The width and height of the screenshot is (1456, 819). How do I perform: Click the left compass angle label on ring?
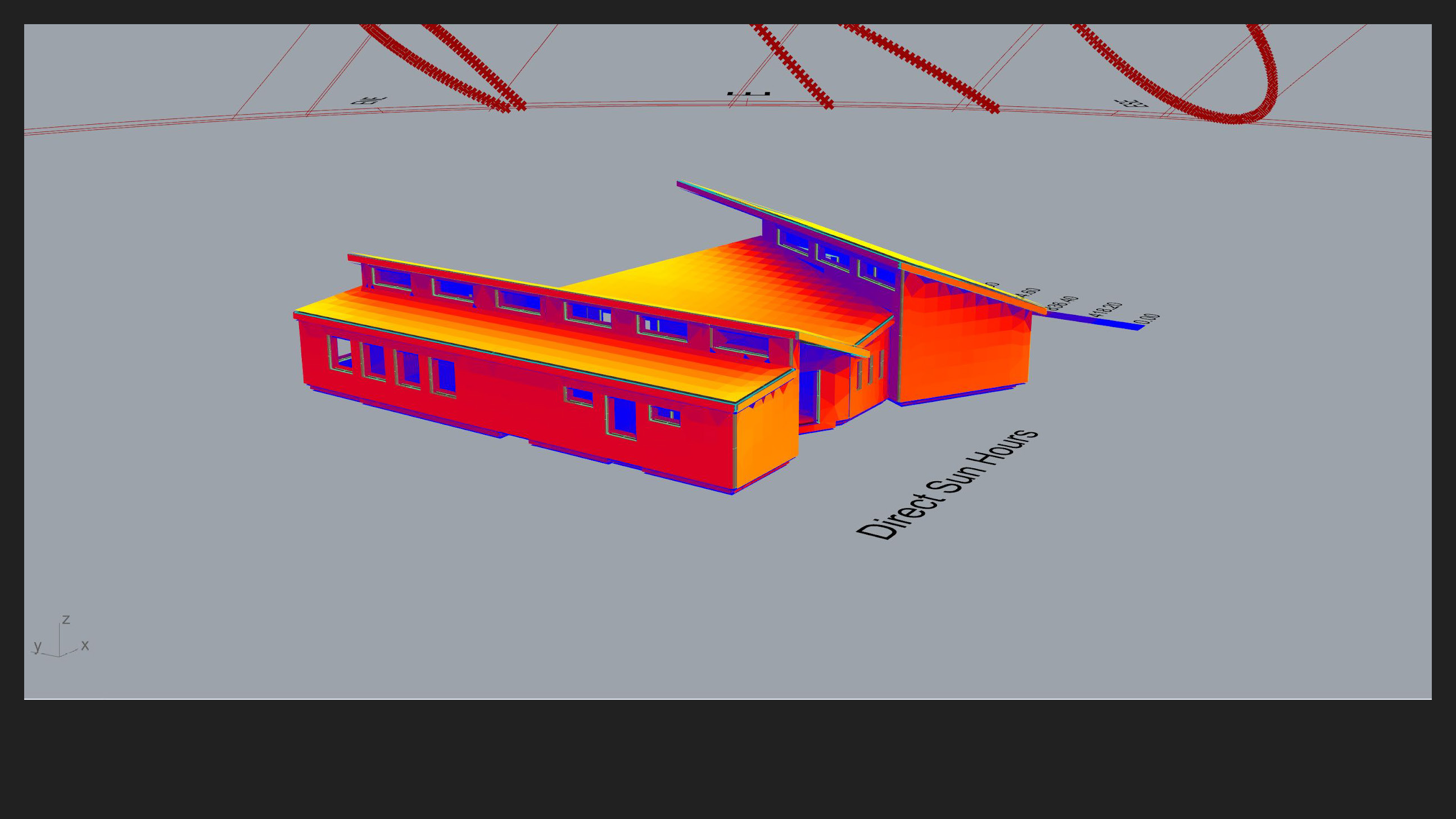pyautogui.click(x=369, y=101)
